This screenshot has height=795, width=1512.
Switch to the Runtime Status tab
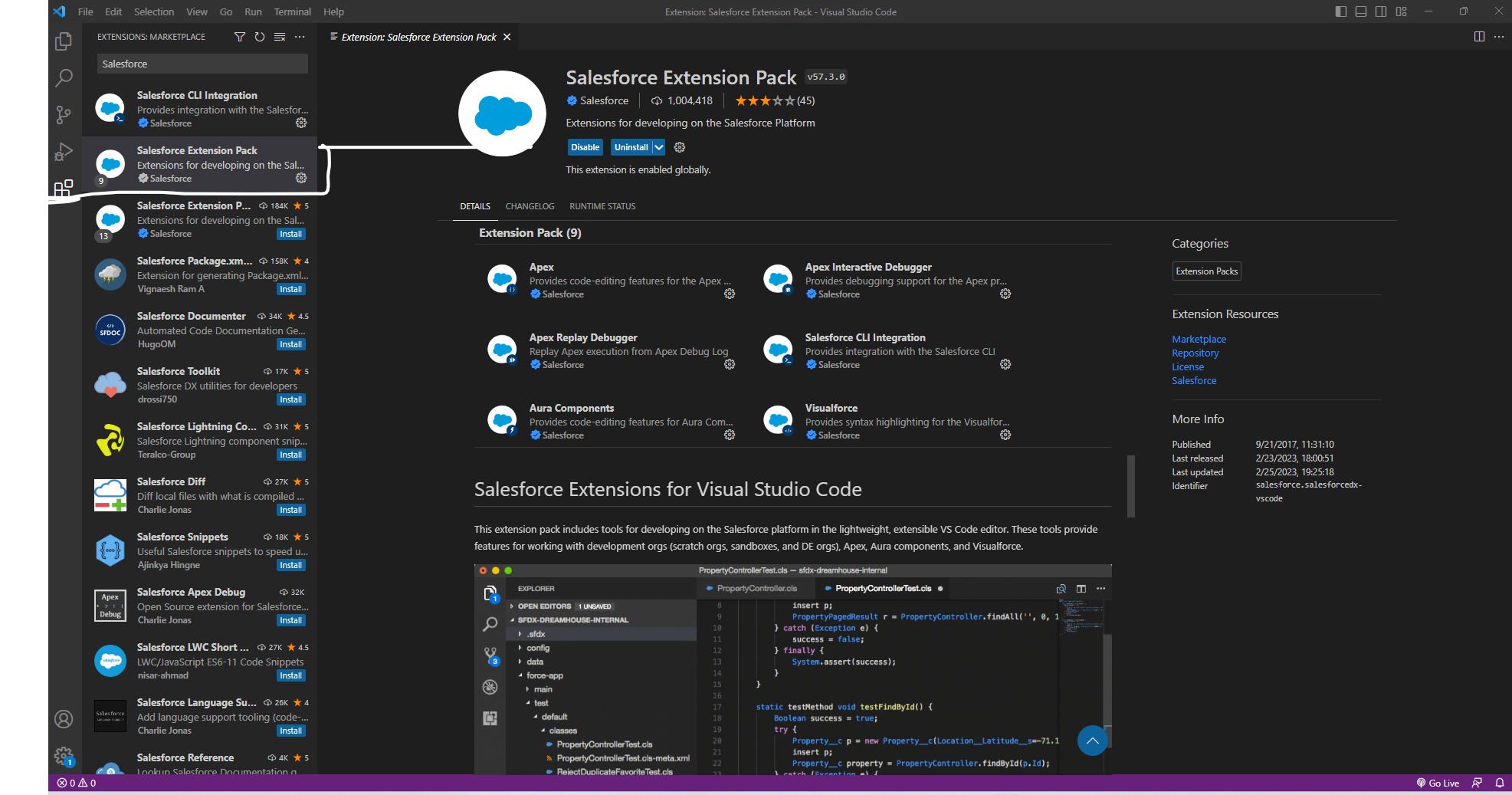click(602, 206)
